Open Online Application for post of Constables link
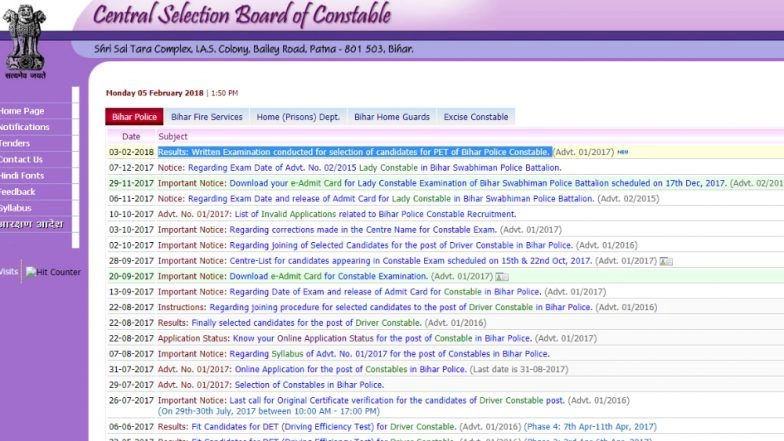This screenshot has width=784, height=441. tap(350, 370)
